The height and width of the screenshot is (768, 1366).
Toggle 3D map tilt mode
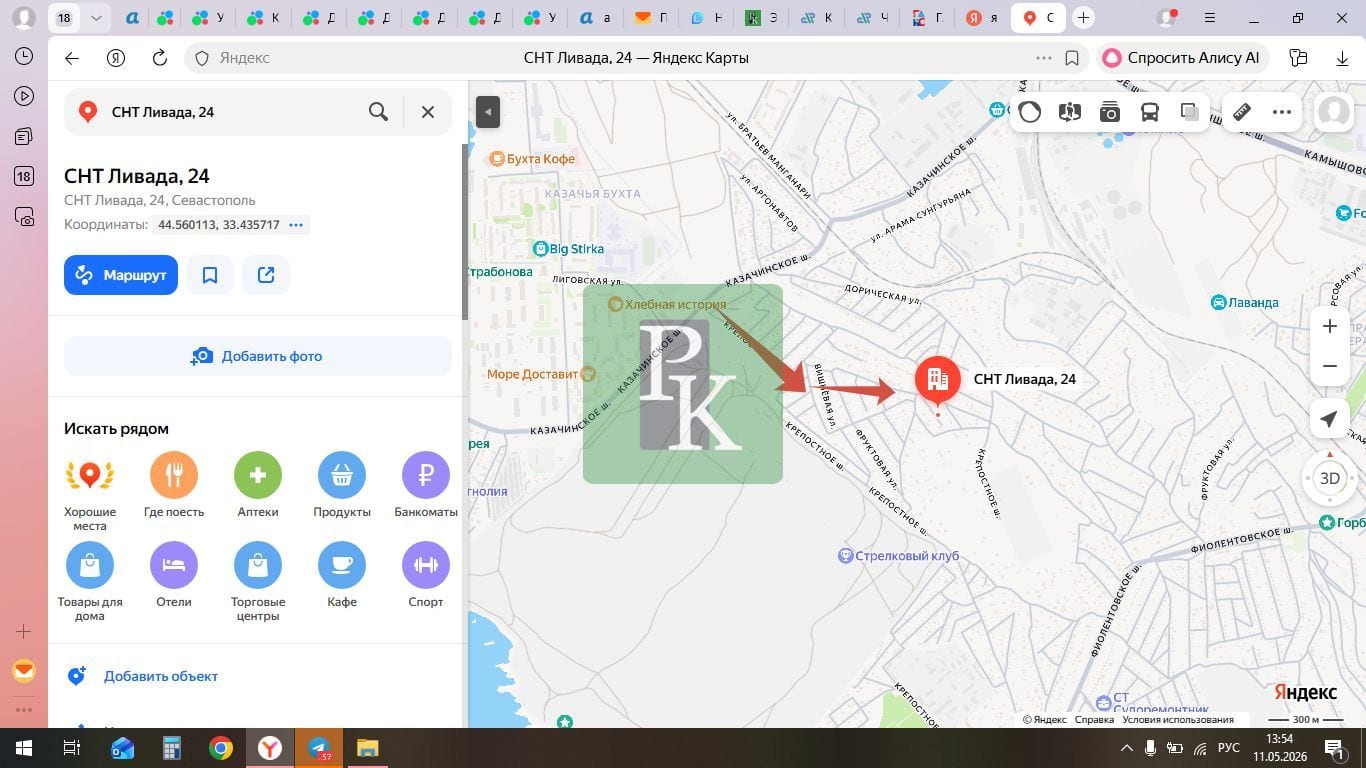click(1330, 478)
